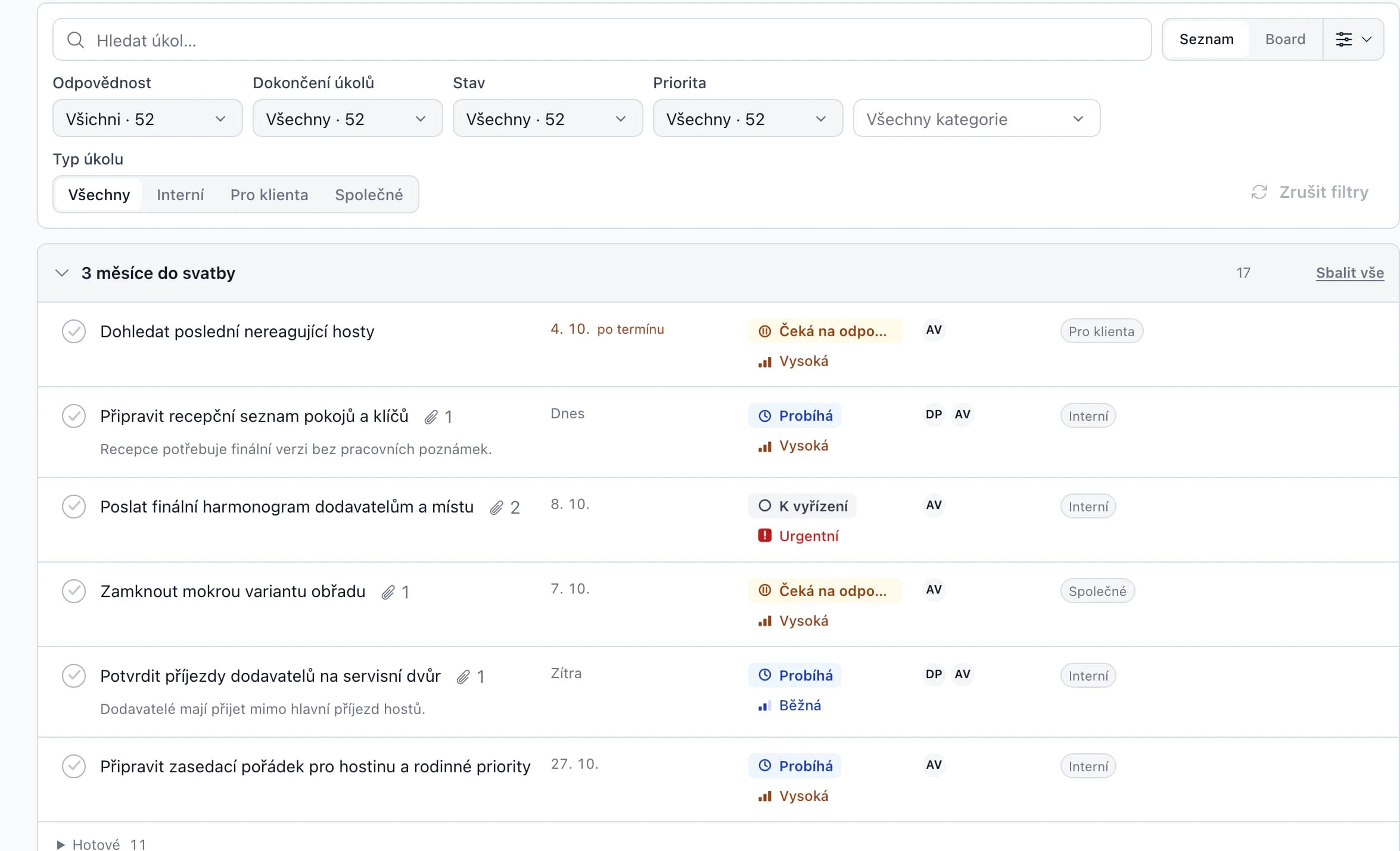Screen dimensions: 1400x851
Task: Filter task type by Pro klienta
Action: coord(269,194)
